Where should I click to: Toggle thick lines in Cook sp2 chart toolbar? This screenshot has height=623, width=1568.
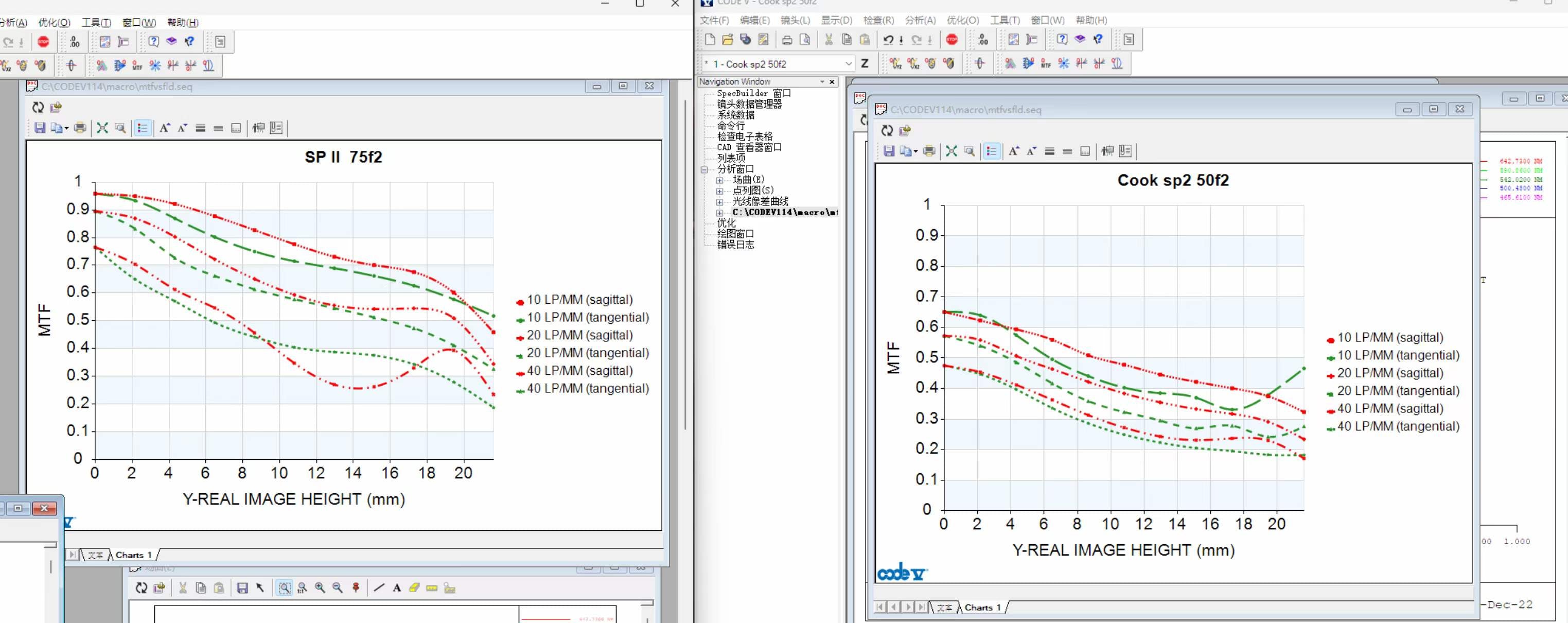1049,151
